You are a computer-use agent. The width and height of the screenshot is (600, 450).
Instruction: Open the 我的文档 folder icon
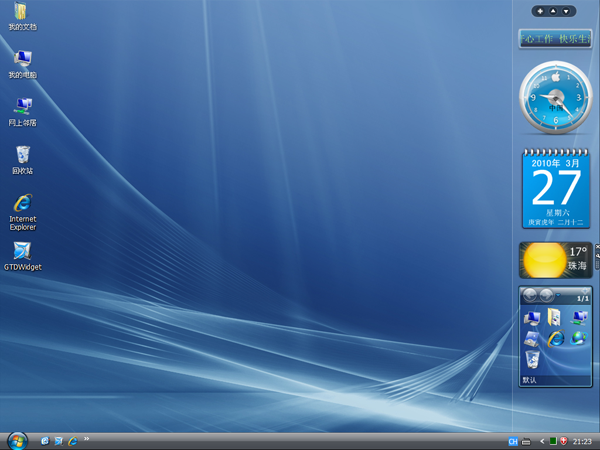(22, 14)
